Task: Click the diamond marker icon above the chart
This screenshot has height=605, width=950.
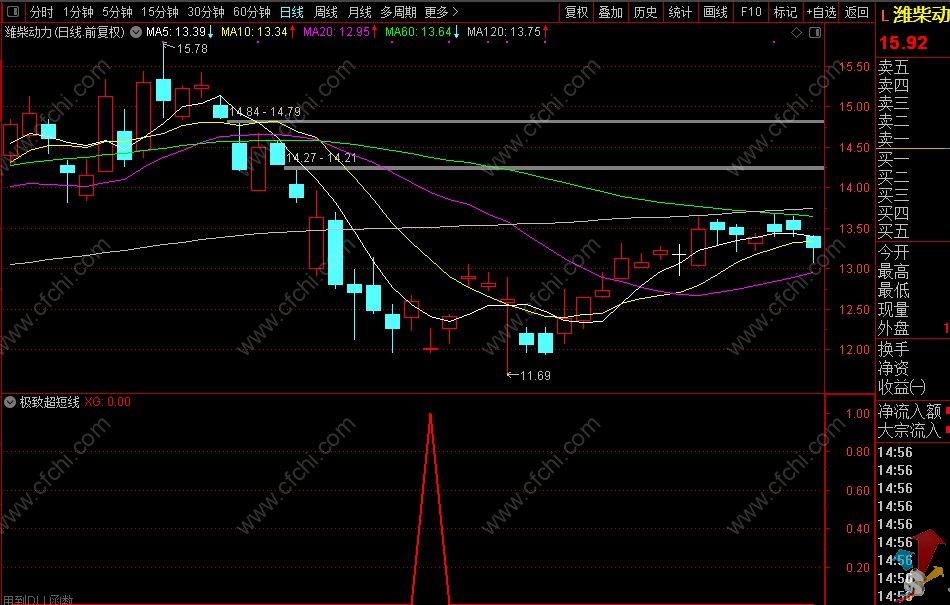Action: pos(796,33)
